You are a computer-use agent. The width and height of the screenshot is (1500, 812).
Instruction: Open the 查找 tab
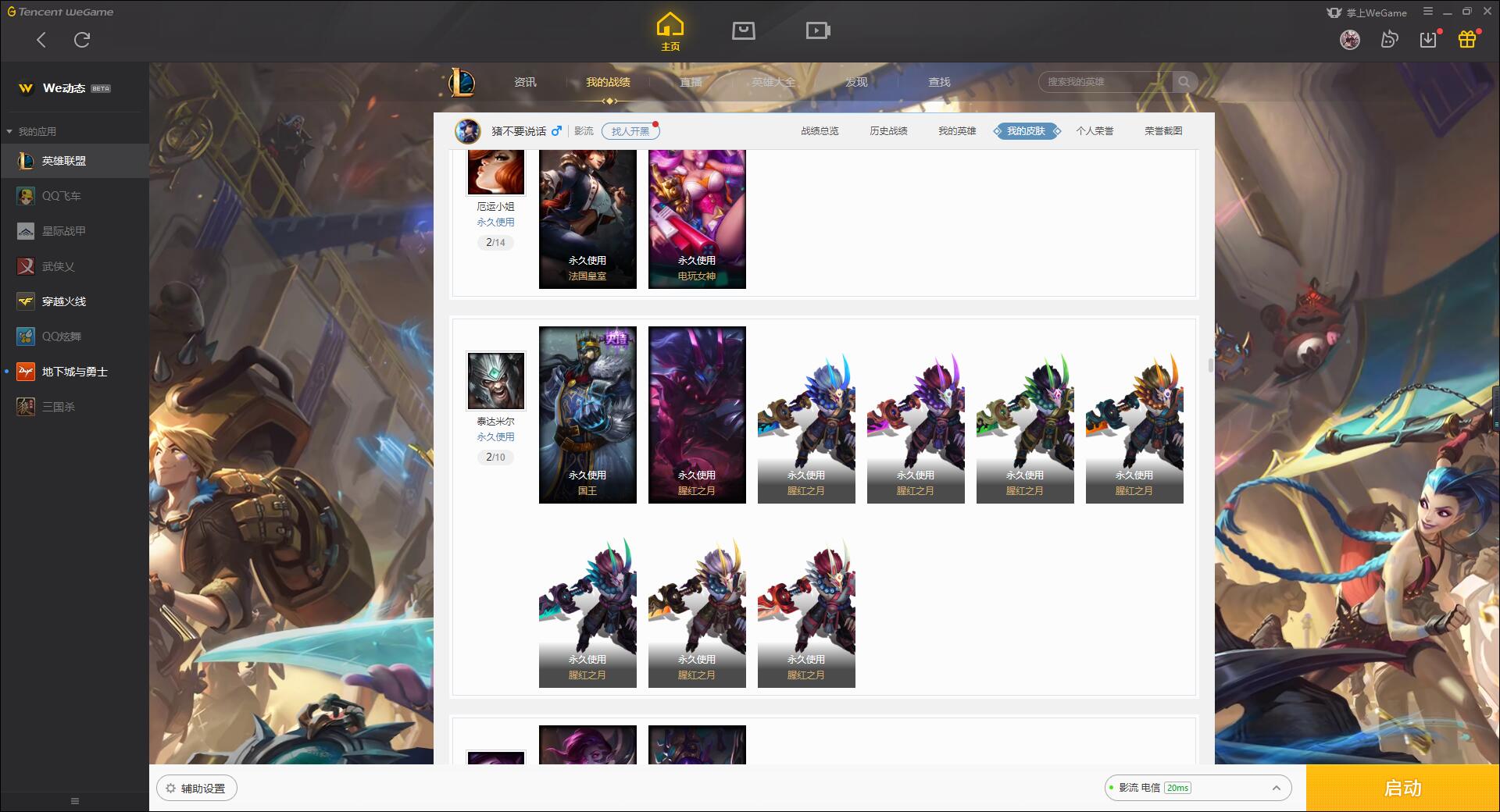coord(939,82)
